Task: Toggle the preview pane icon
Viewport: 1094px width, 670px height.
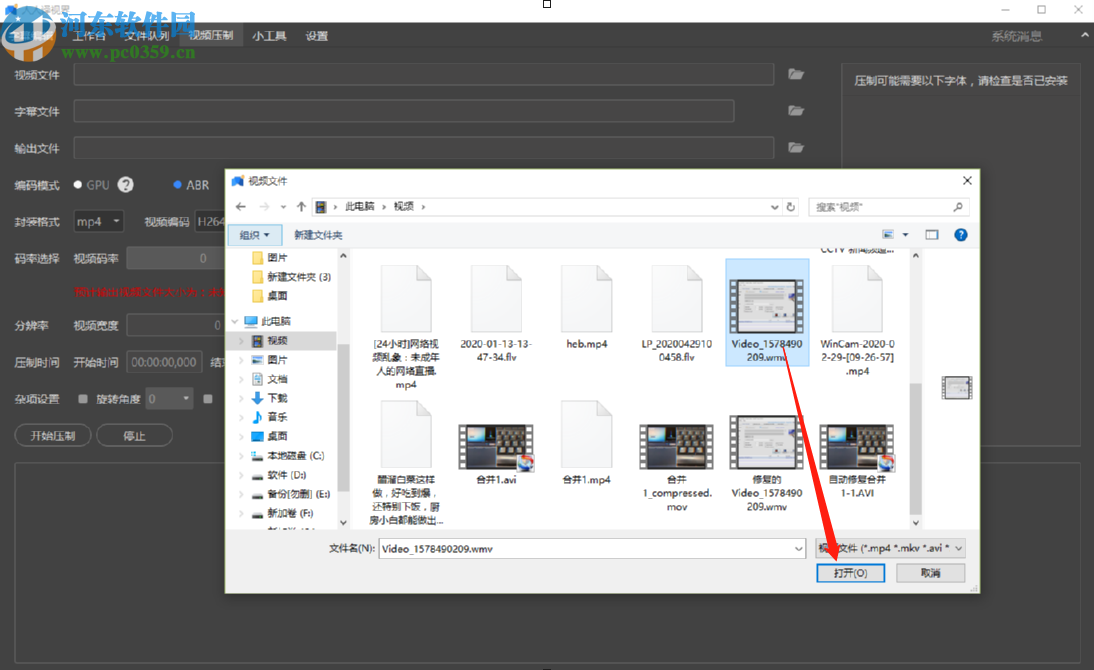Action: pos(931,234)
